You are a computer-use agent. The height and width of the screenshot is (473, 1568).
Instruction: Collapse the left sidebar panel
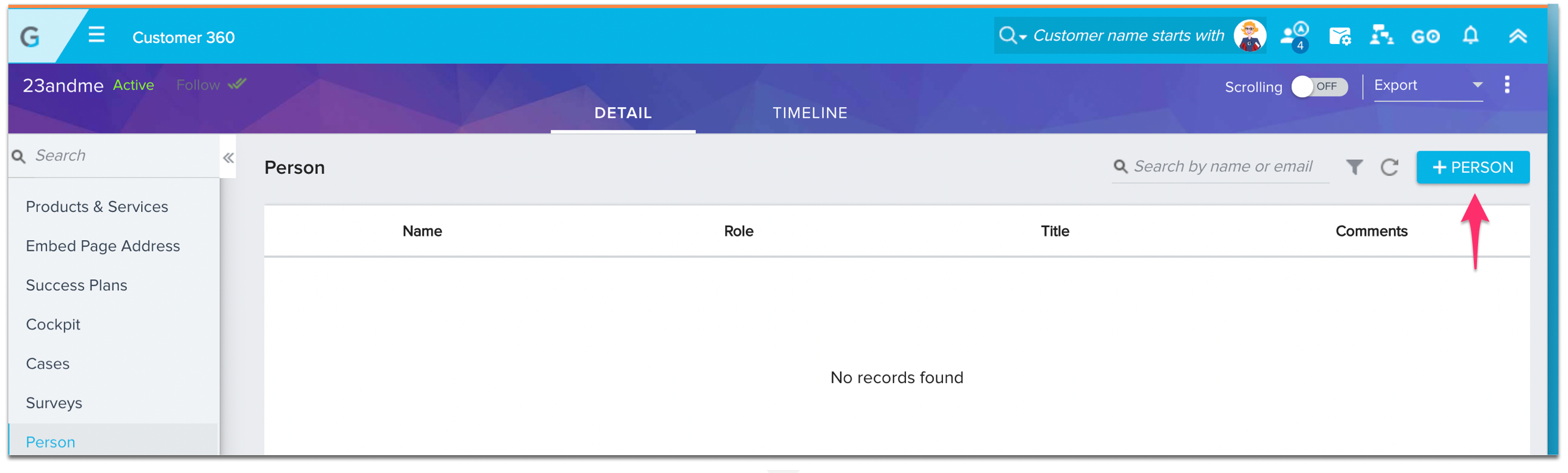click(228, 158)
